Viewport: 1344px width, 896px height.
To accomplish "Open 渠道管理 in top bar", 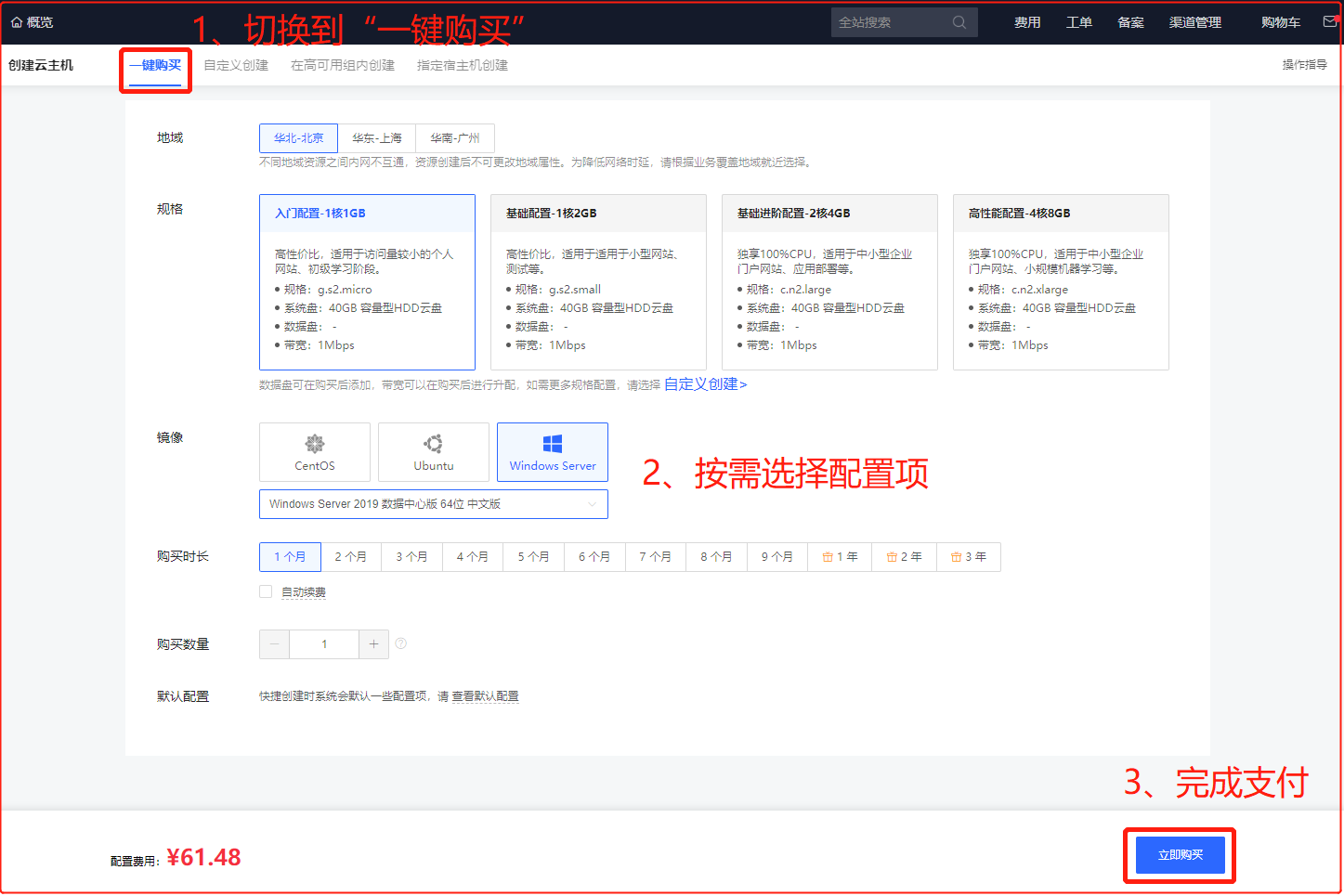I will pyautogui.click(x=1195, y=22).
